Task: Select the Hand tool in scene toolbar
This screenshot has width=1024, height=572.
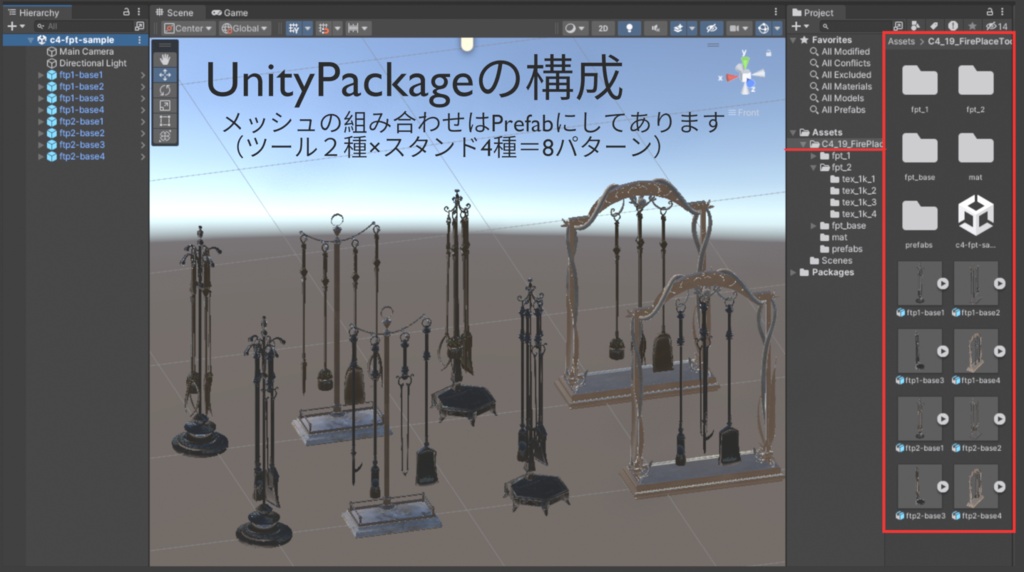Action: pos(165,59)
